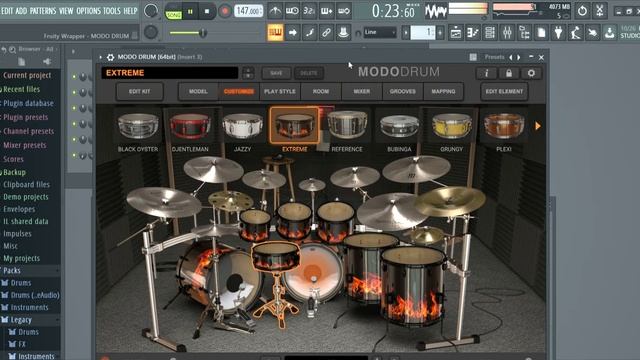Toggle the overdub/blend recording icon

(327, 11)
